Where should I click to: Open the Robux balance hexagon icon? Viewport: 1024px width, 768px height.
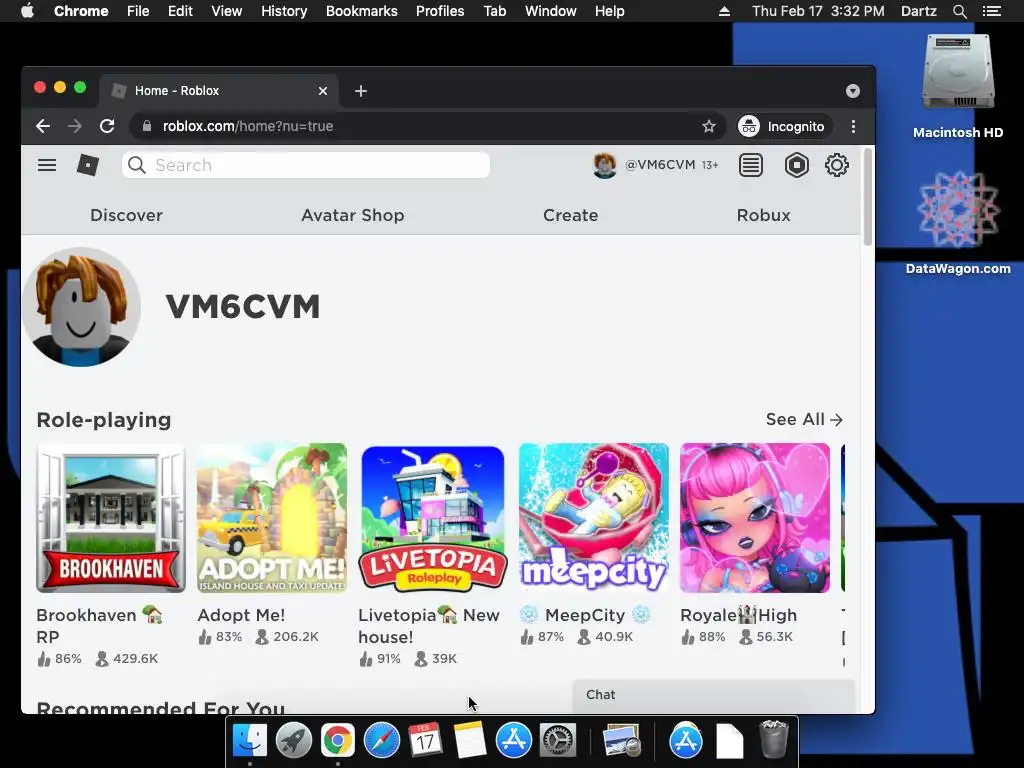click(796, 165)
